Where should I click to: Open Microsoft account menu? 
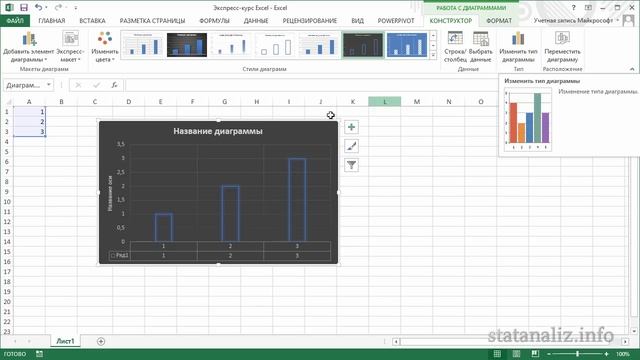[x=576, y=20]
